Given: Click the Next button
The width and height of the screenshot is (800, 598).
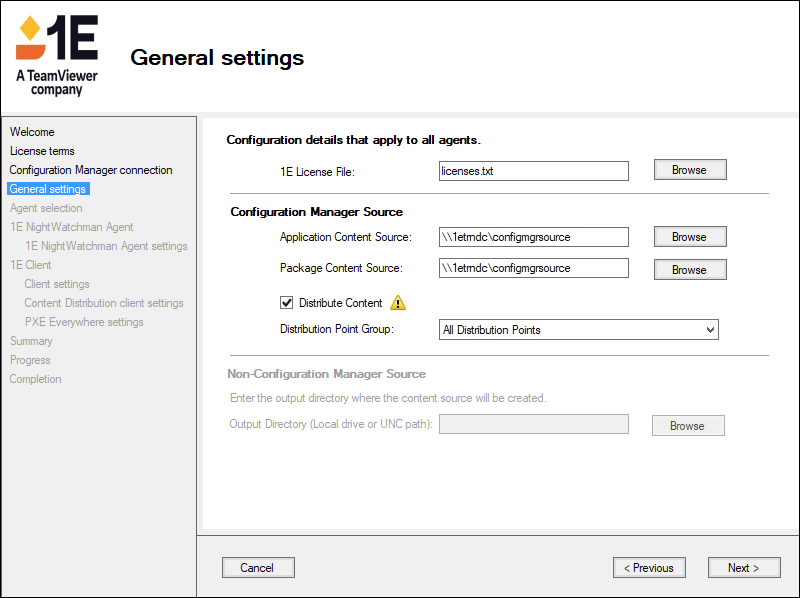Looking at the screenshot, I should (743, 568).
